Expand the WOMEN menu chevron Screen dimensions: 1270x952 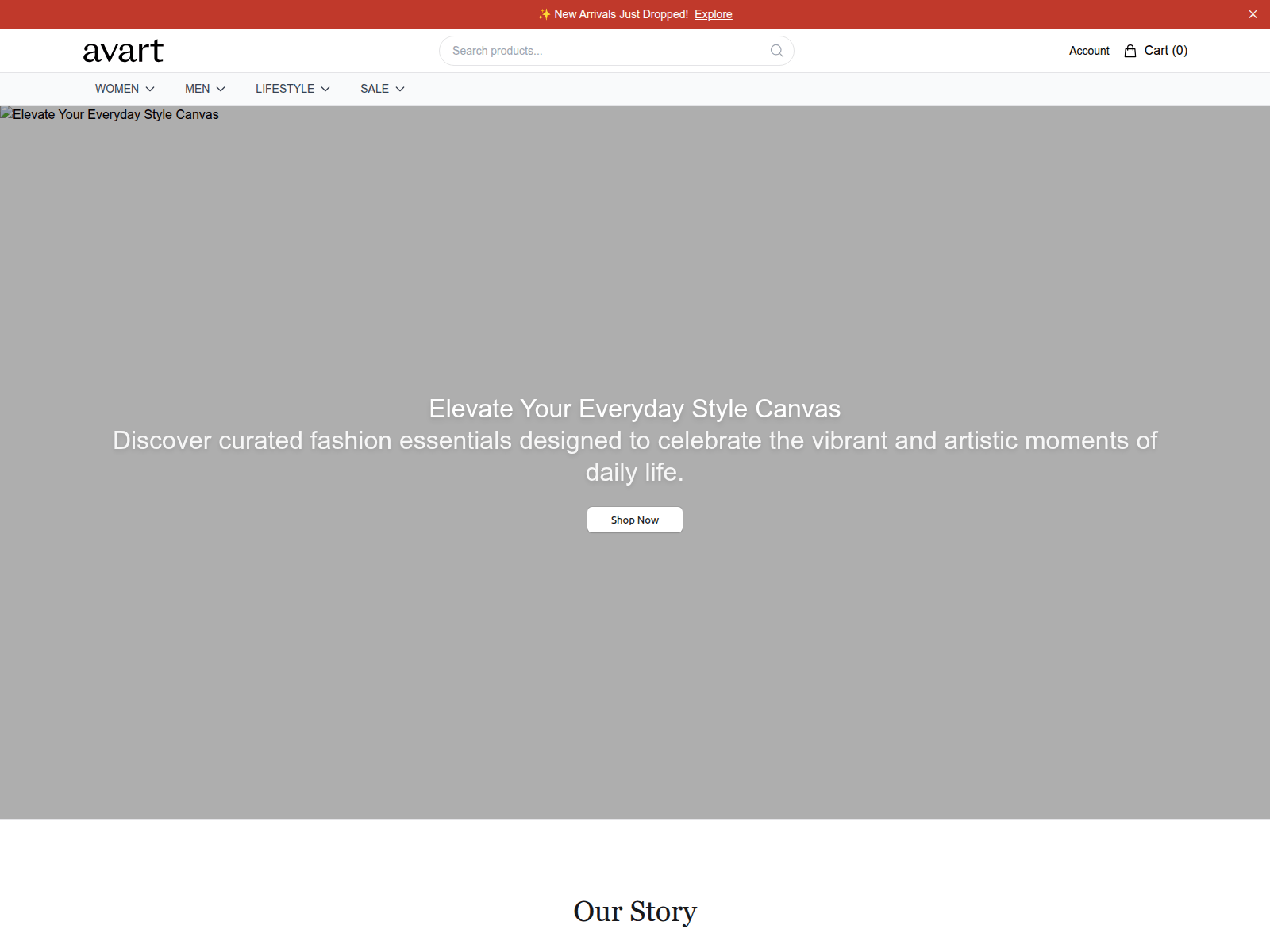coord(150,89)
